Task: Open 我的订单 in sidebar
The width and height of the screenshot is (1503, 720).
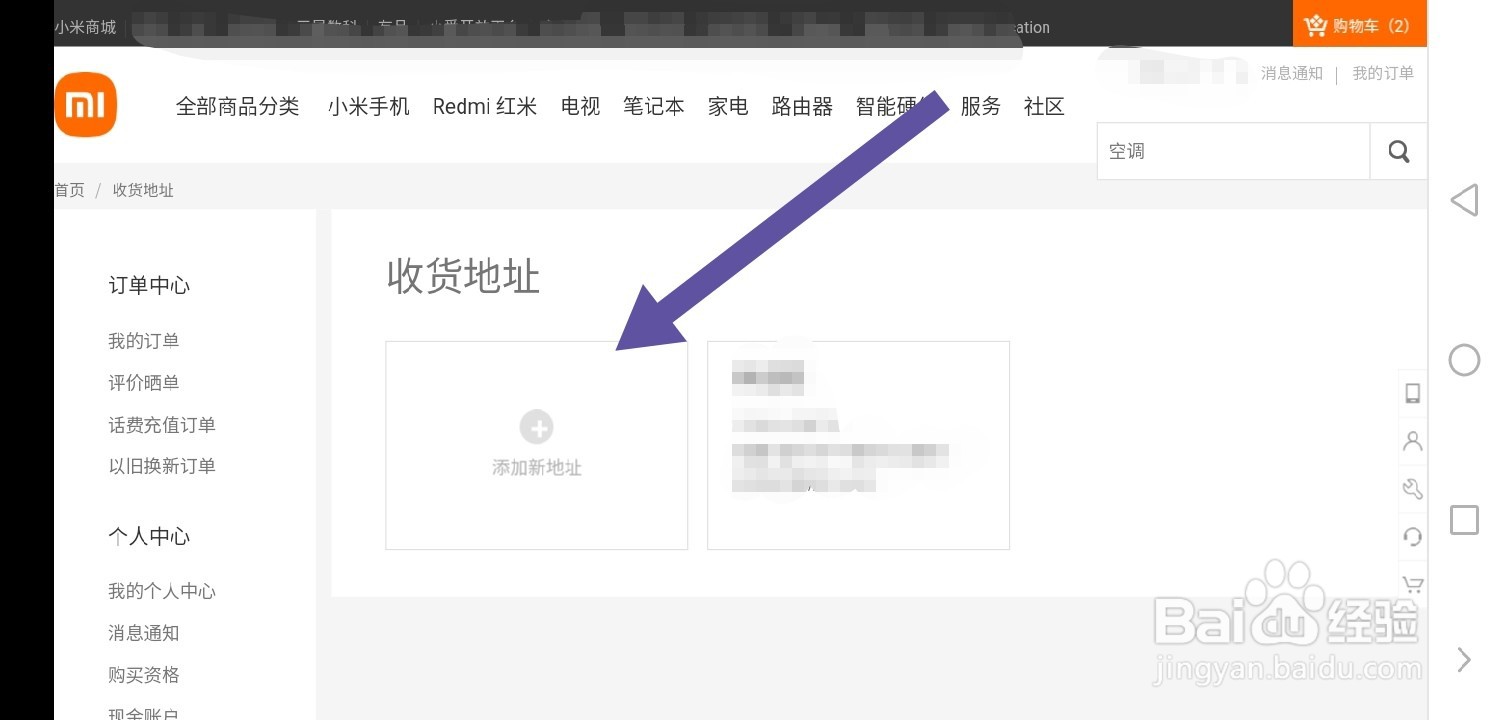Action: (x=144, y=341)
